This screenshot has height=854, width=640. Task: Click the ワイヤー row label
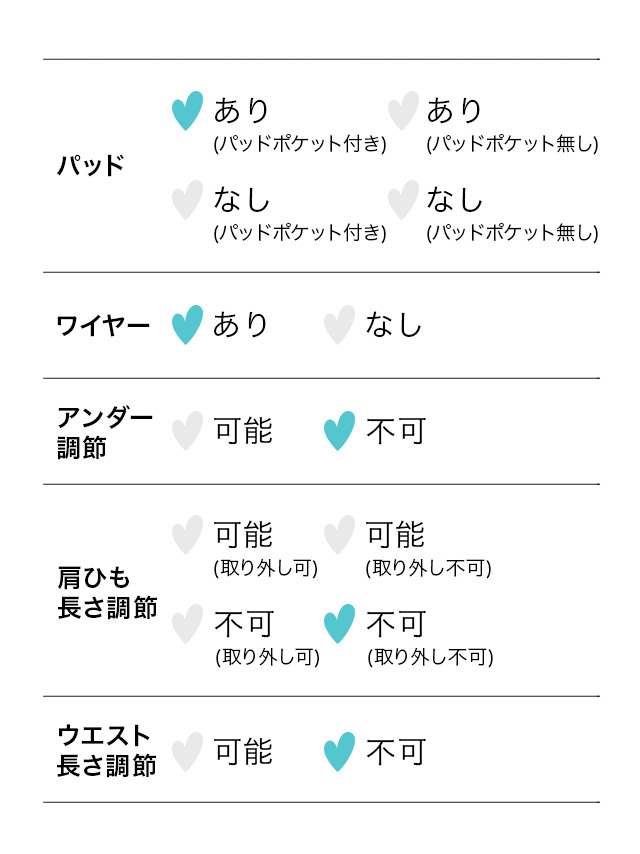pyautogui.click(x=103, y=326)
